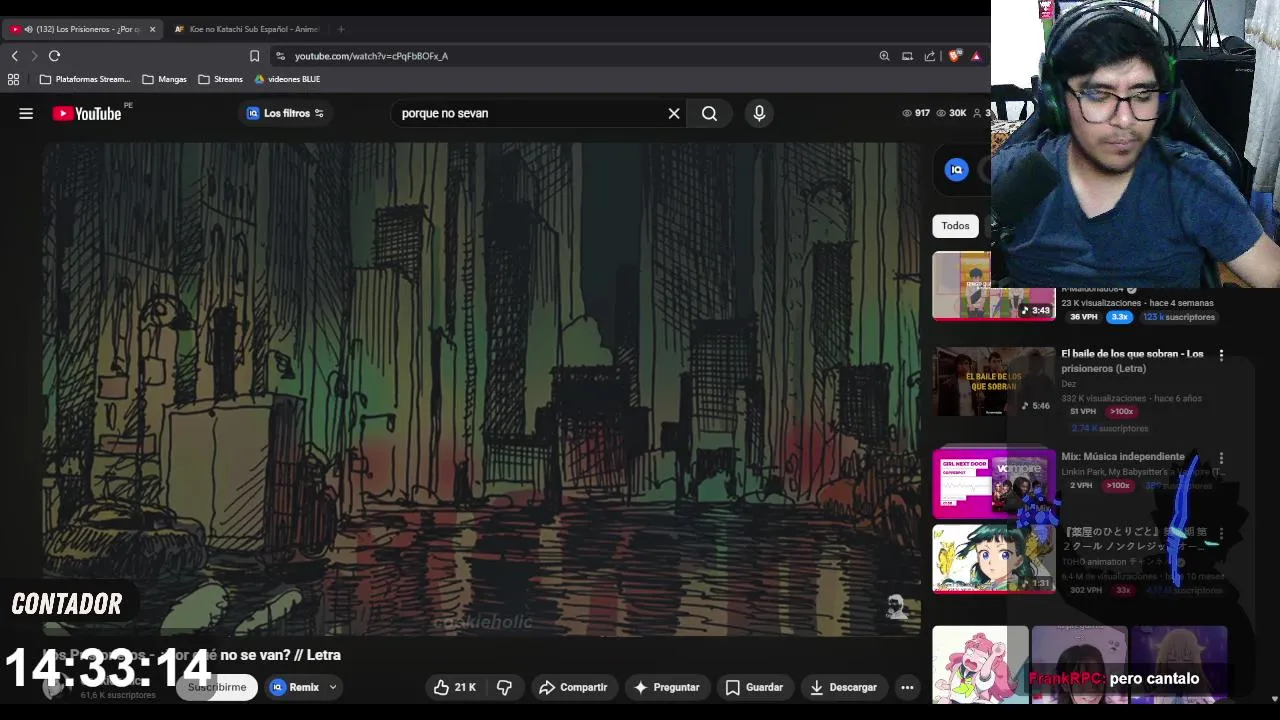Click the Dez channel name
1280x720 pixels.
tap(1068, 384)
